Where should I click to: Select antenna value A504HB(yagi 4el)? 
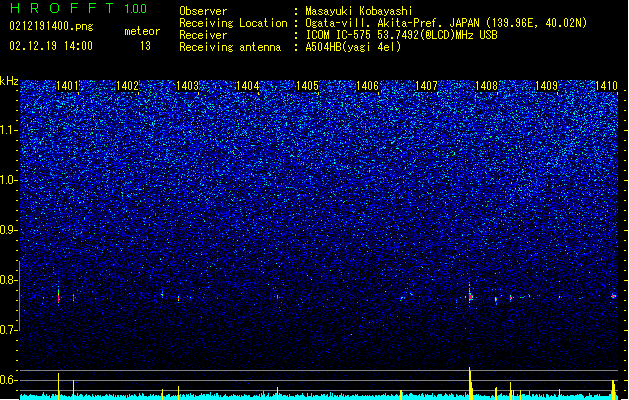[x=353, y=47]
